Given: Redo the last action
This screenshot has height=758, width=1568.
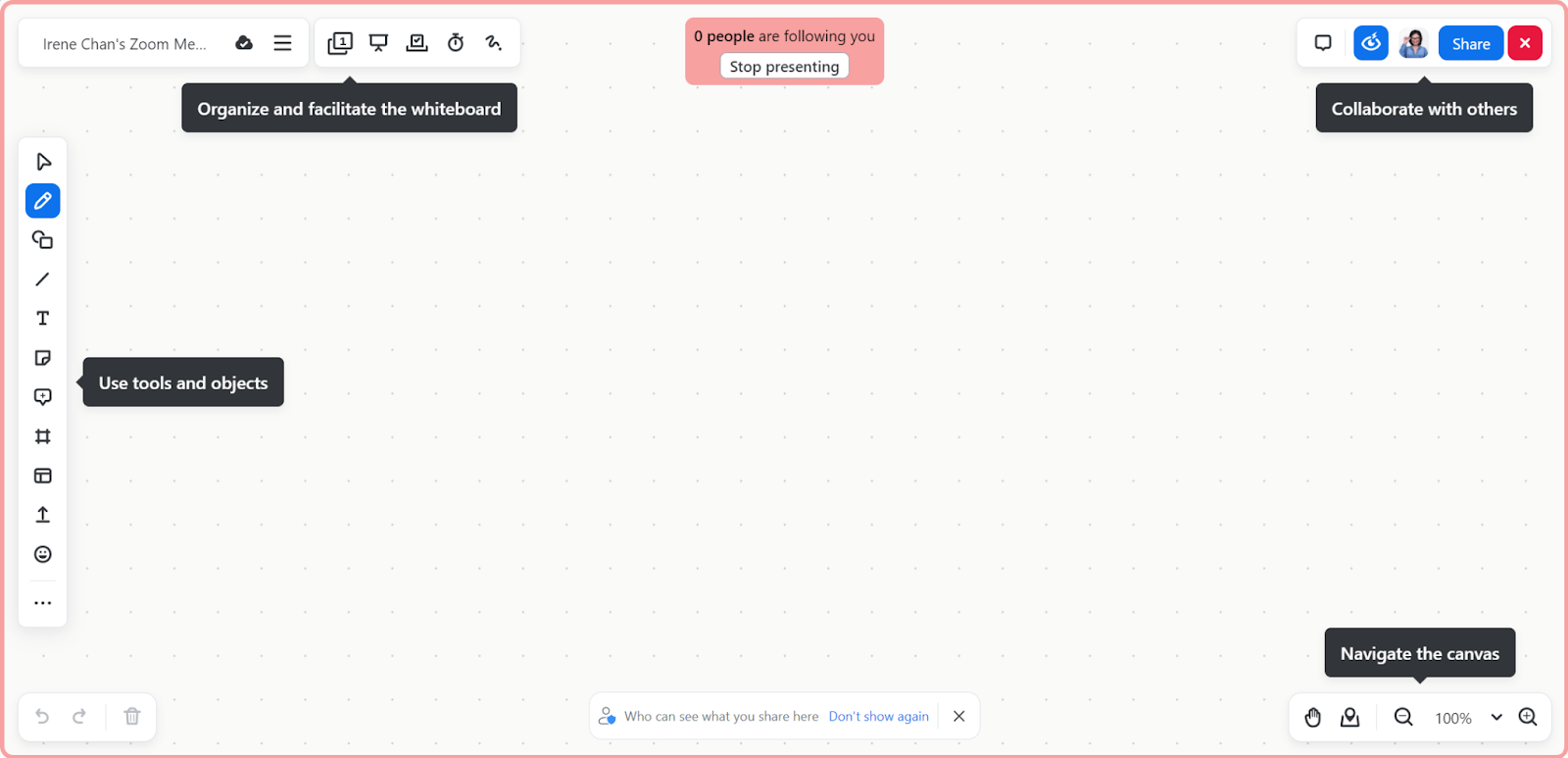Looking at the screenshot, I should (x=79, y=716).
